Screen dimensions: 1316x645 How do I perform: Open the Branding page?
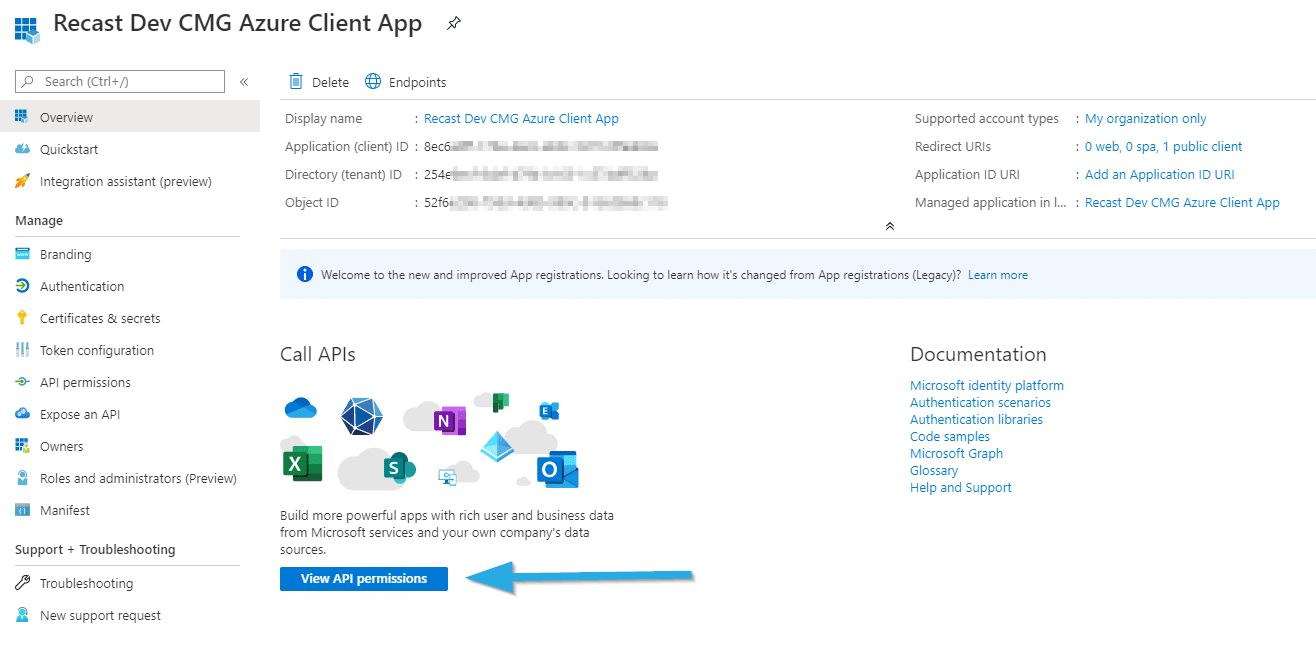pyautogui.click(x=65, y=254)
